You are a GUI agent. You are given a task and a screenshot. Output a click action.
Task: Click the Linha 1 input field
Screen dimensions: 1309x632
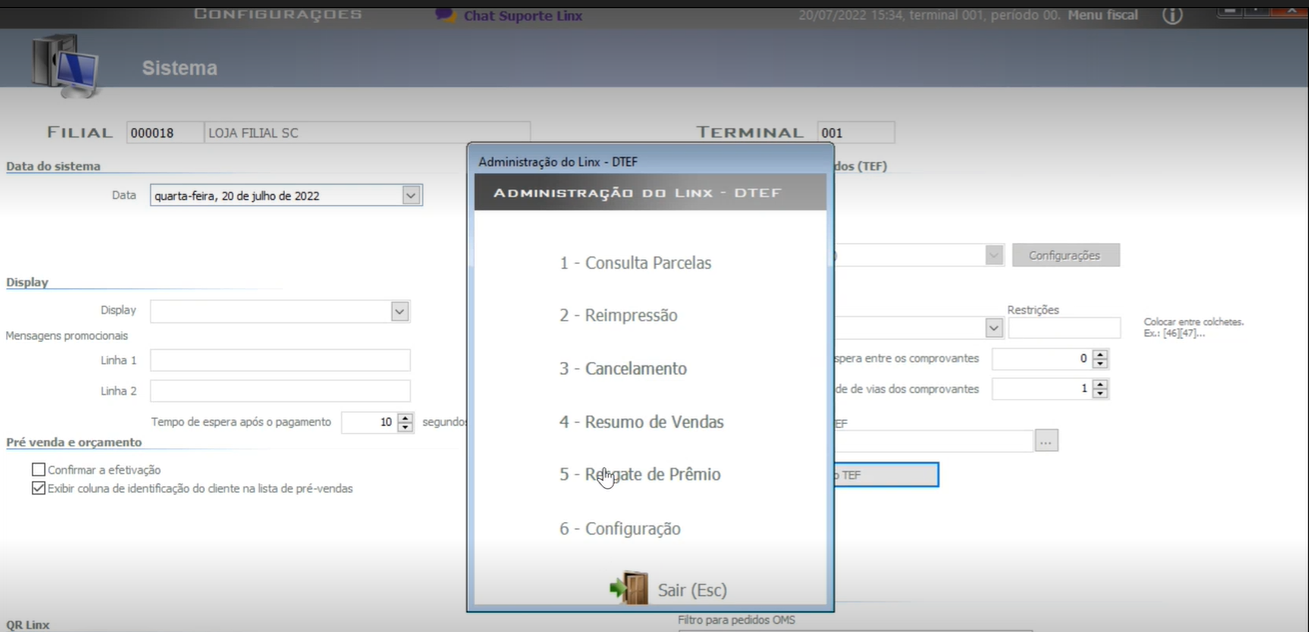(x=280, y=360)
